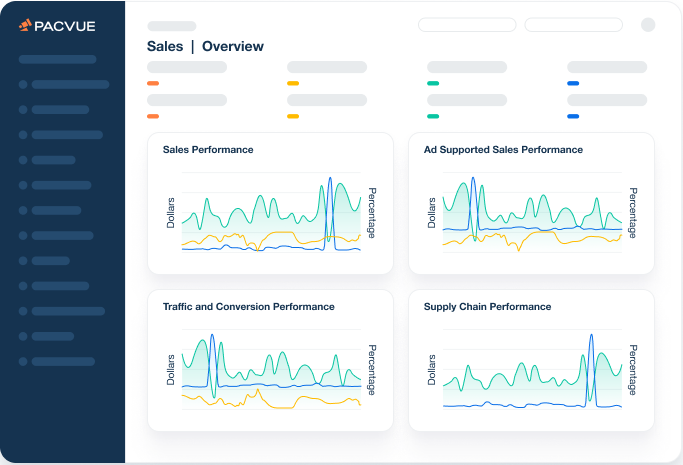Select the top sidebar section header bar
This screenshot has width=683, height=465.
57,59
